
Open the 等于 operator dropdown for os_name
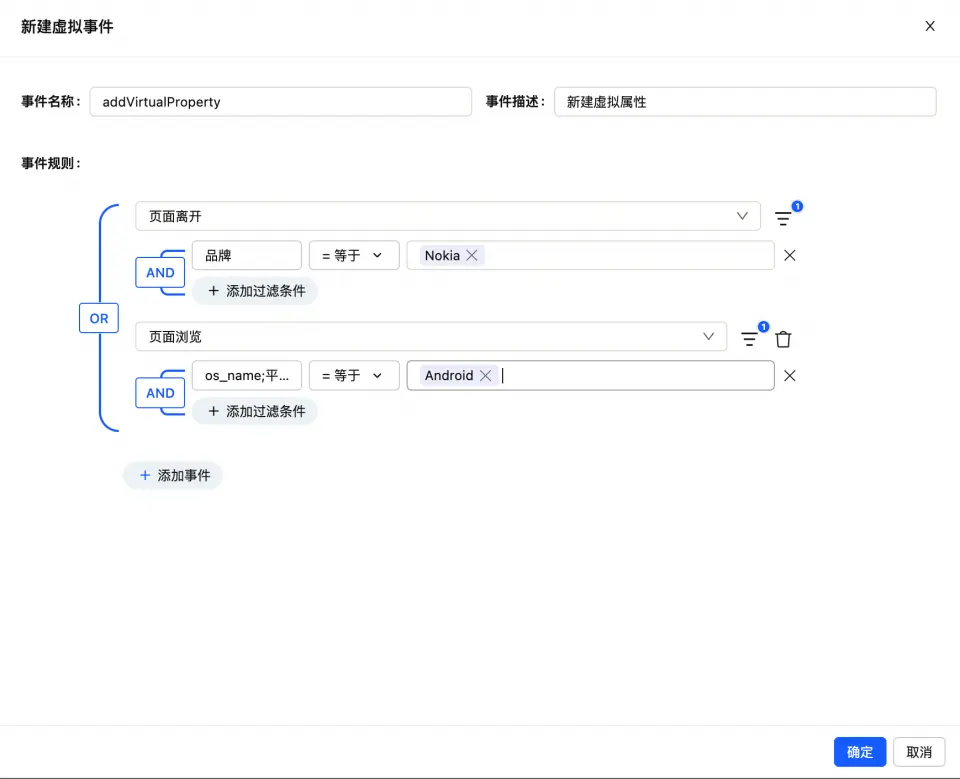(353, 376)
